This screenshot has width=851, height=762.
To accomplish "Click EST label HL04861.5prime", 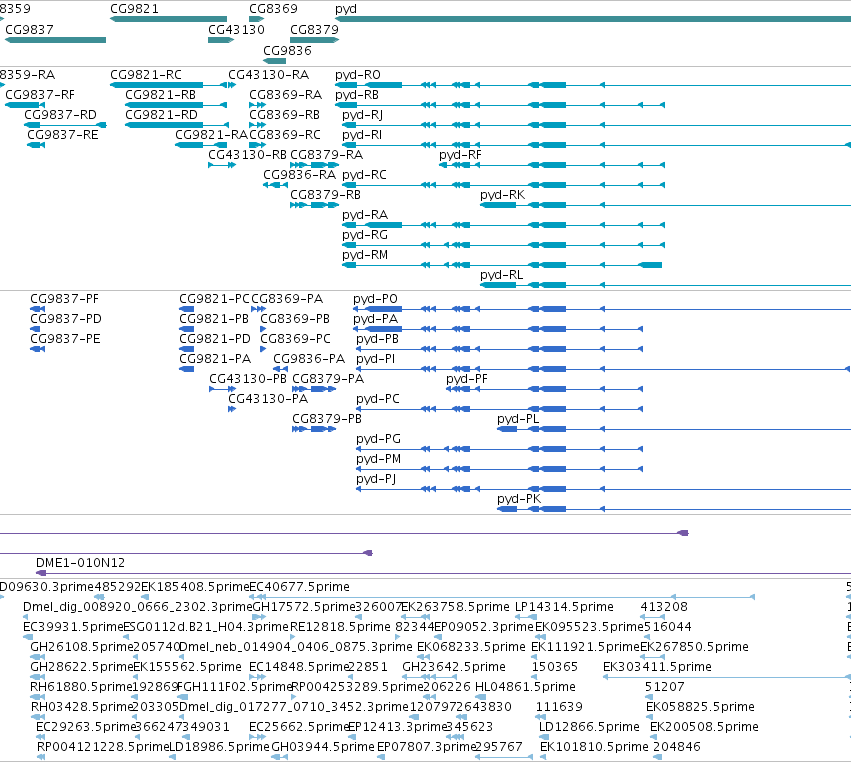I will pyautogui.click(x=525, y=687).
